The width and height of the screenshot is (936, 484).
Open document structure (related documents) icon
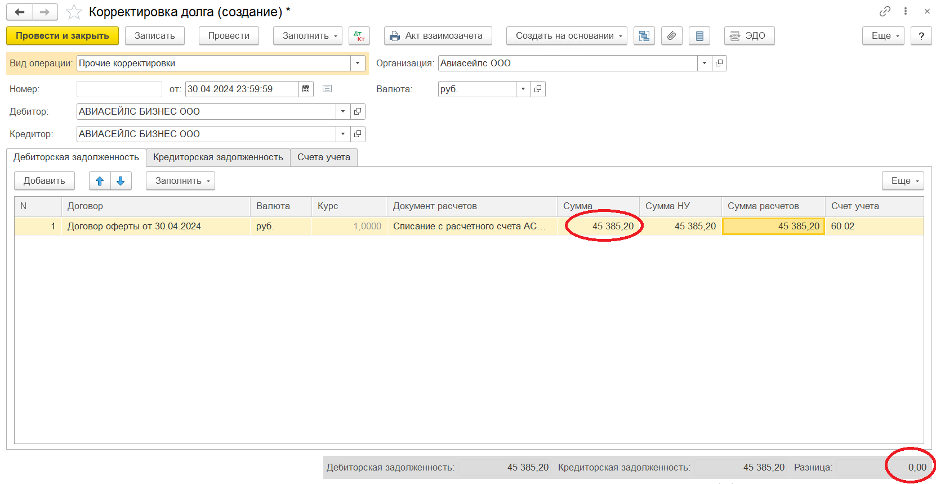click(x=644, y=36)
